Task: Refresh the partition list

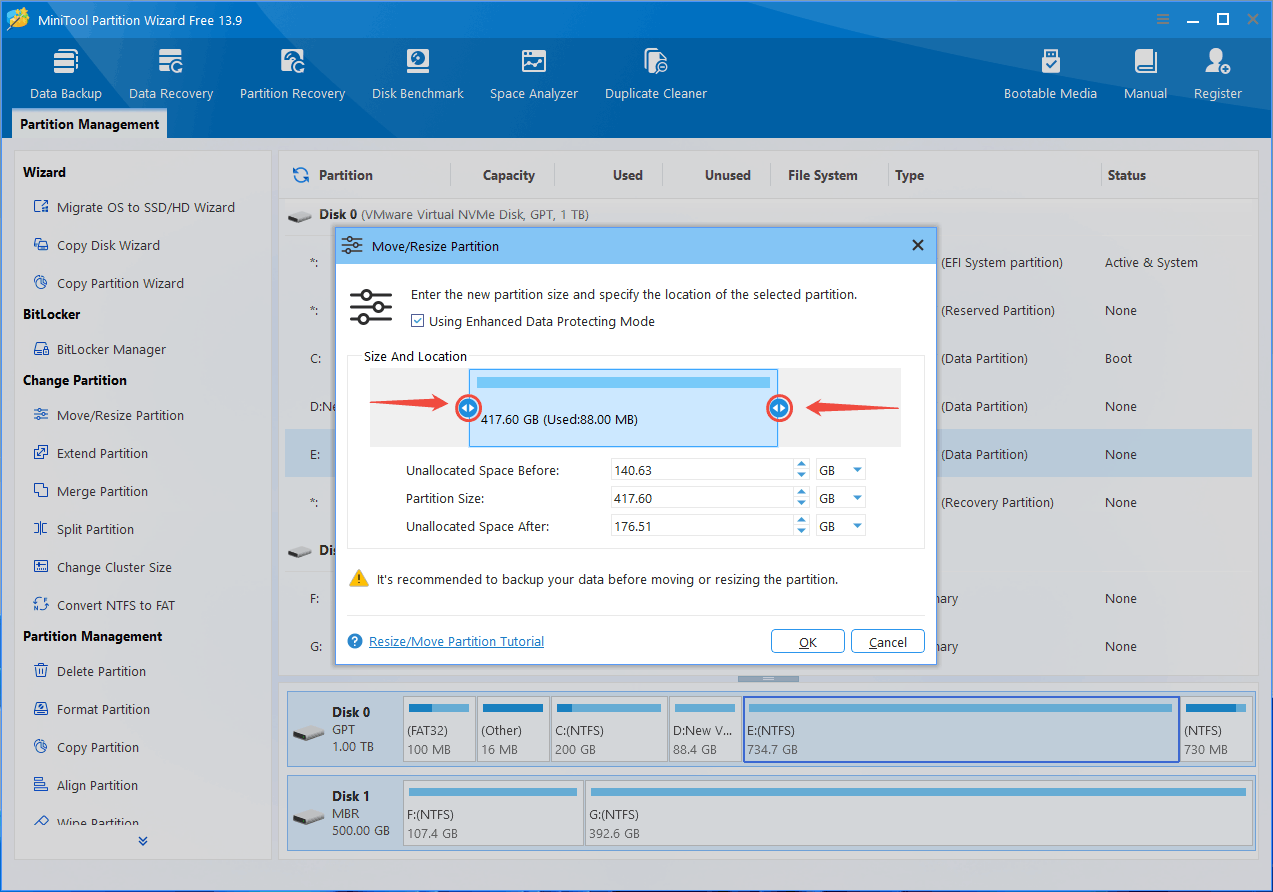Action: (x=300, y=175)
